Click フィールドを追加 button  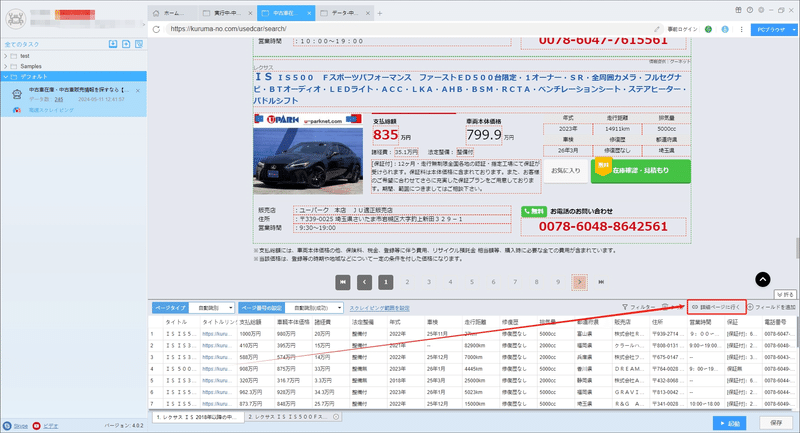[771, 307]
